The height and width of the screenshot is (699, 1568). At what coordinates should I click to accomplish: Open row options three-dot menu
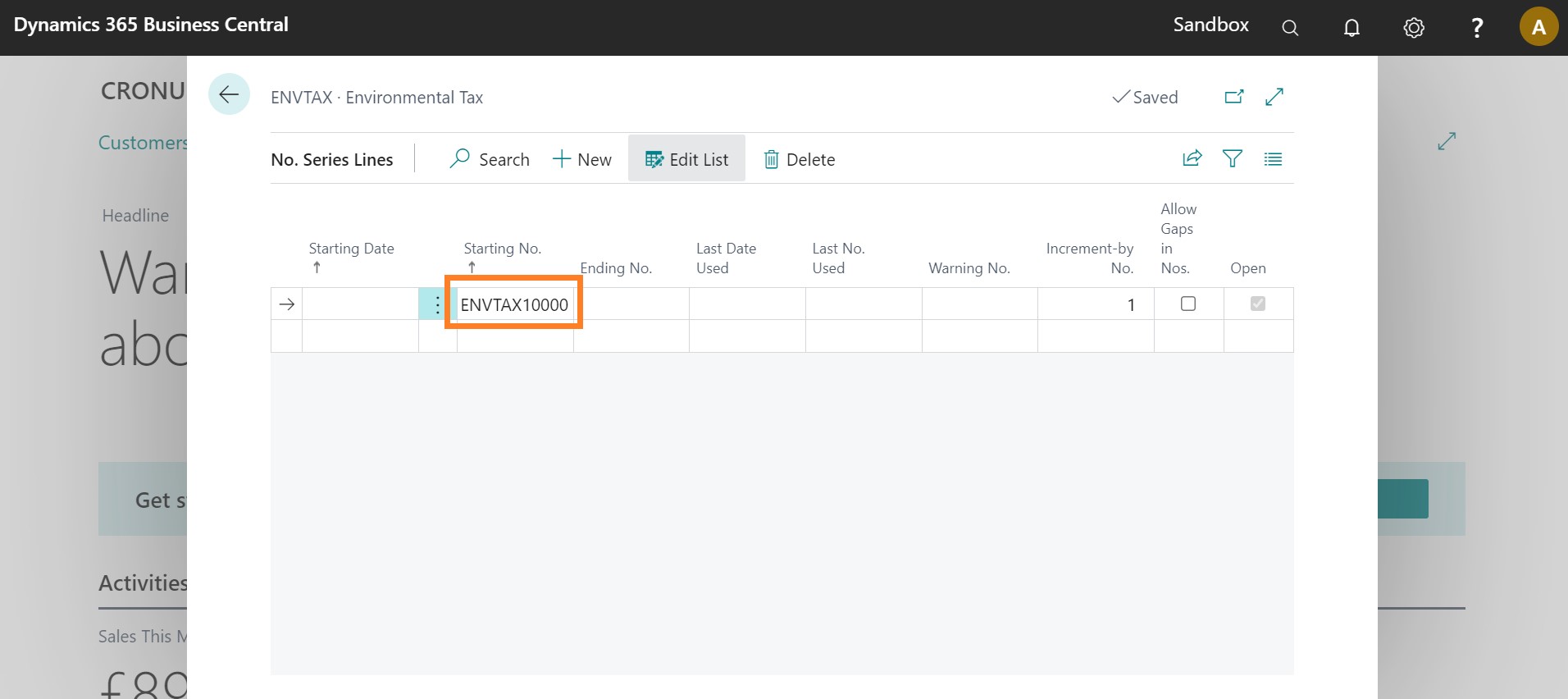(x=437, y=305)
